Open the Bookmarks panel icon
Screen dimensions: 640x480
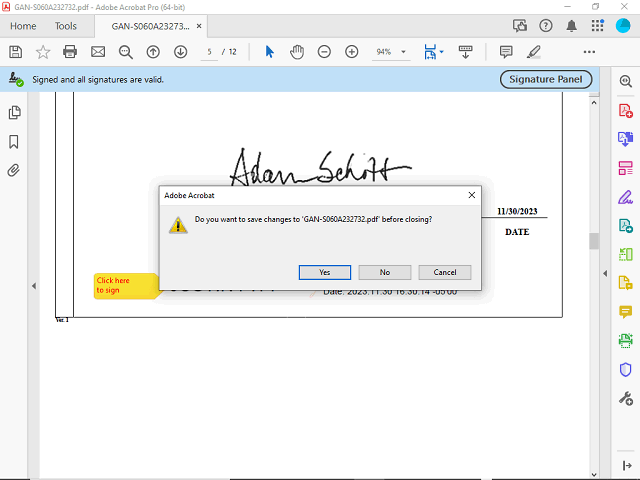14,142
